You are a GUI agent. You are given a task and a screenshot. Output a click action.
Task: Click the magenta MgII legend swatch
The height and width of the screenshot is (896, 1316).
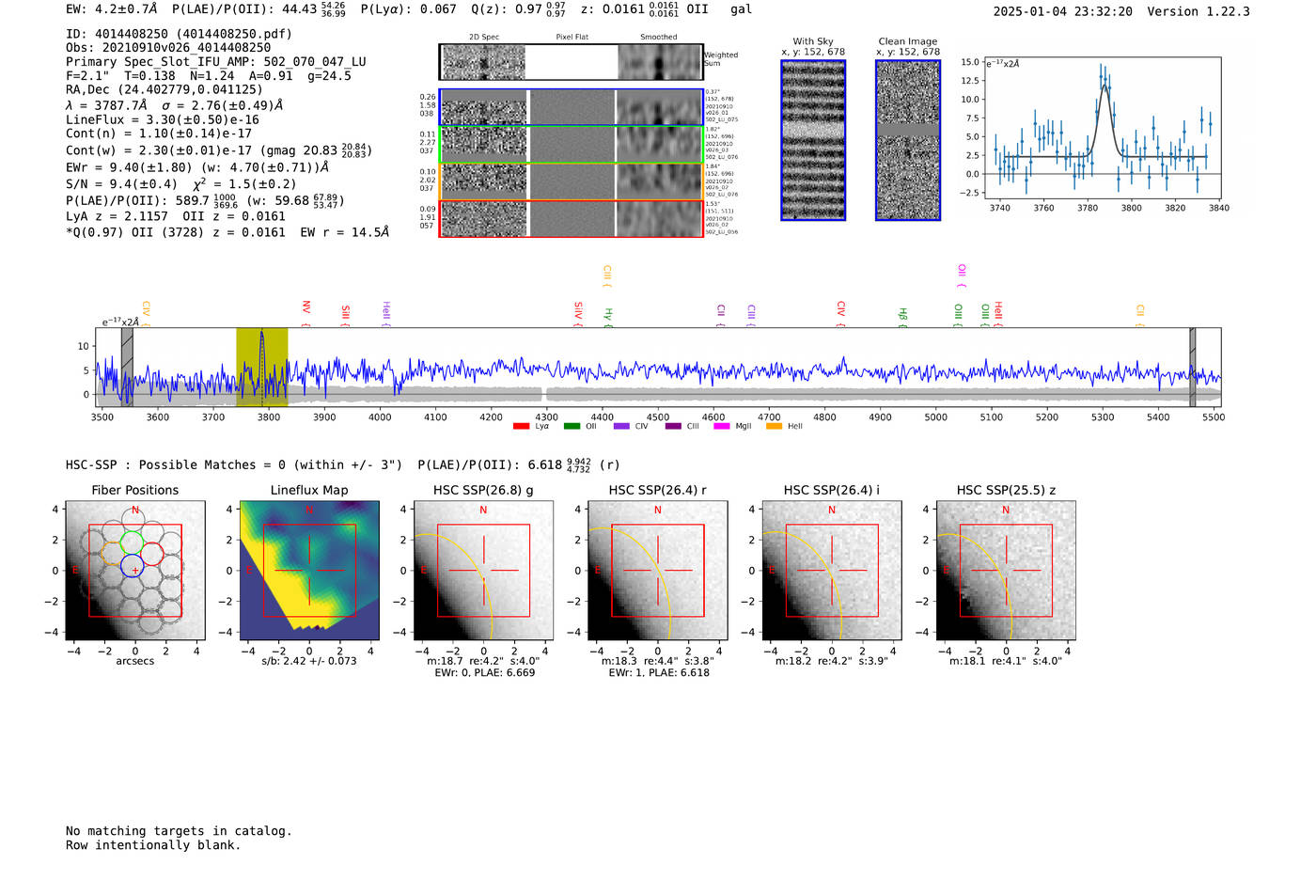click(x=722, y=426)
